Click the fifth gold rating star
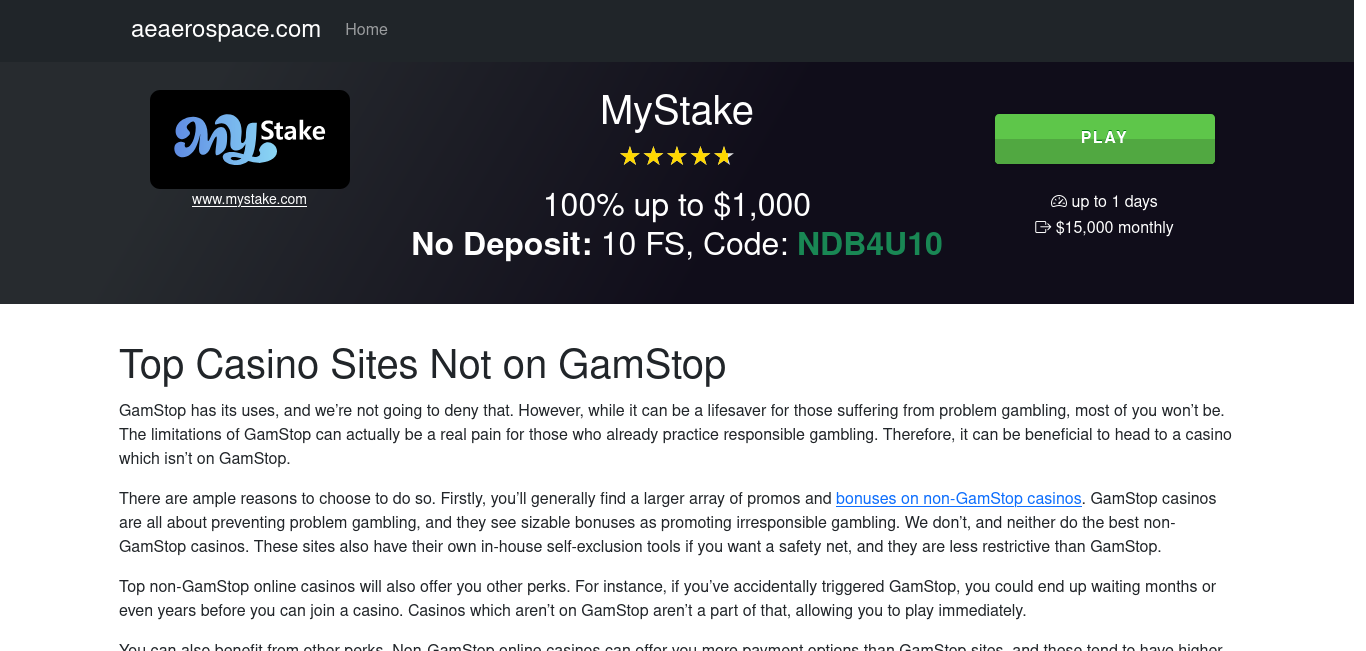The height and width of the screenshot is (651, 1366). [x=725, y=156]
